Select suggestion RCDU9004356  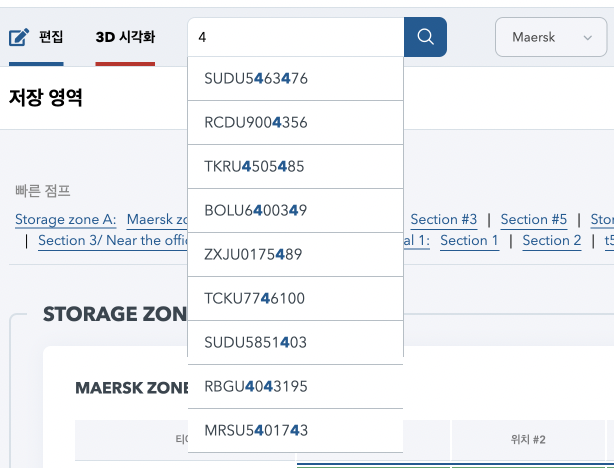point(255,122)
